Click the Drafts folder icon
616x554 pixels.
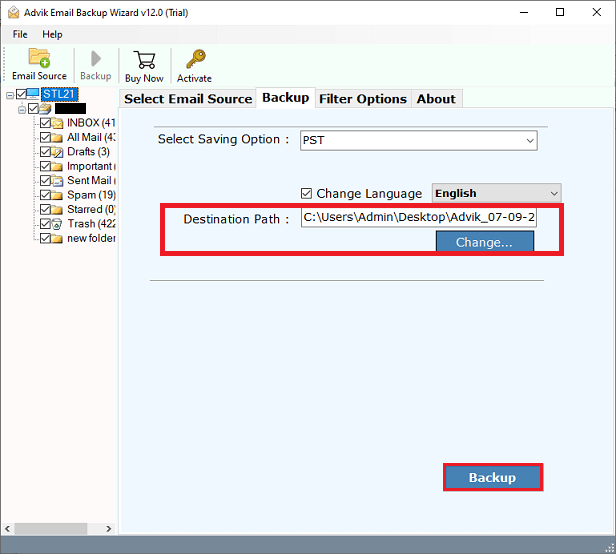click(57, 152)
